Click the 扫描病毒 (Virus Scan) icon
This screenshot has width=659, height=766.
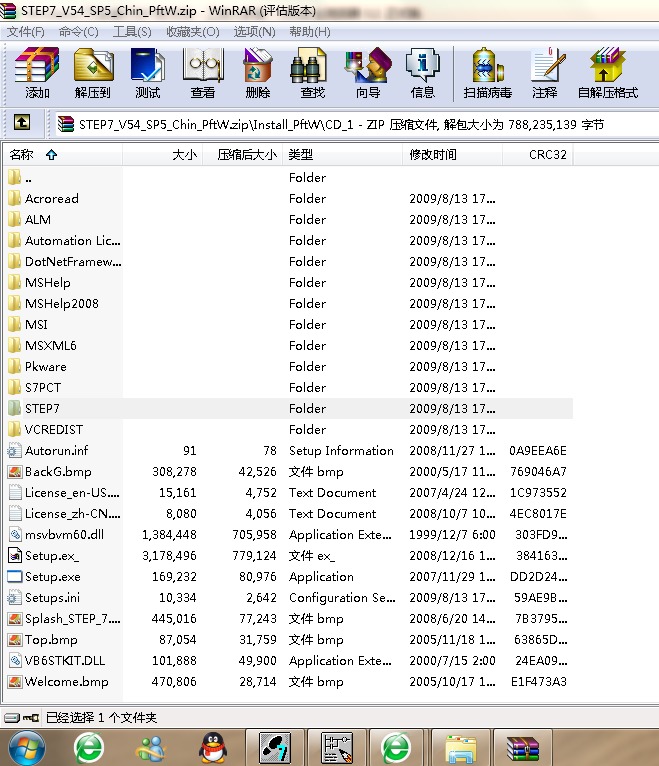pos(487,73)
